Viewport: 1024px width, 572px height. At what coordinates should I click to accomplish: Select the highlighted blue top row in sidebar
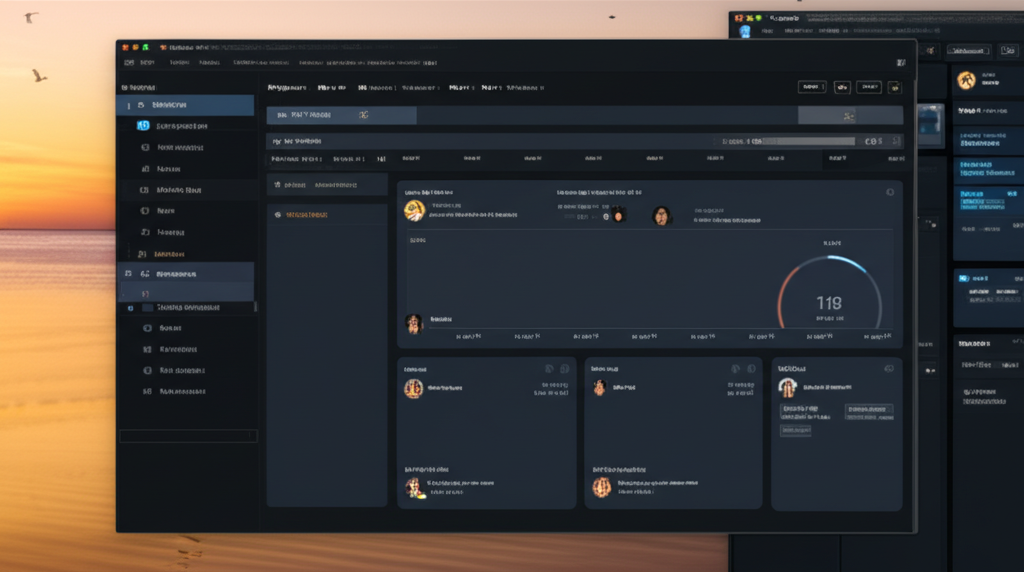[x=185, y=105]
